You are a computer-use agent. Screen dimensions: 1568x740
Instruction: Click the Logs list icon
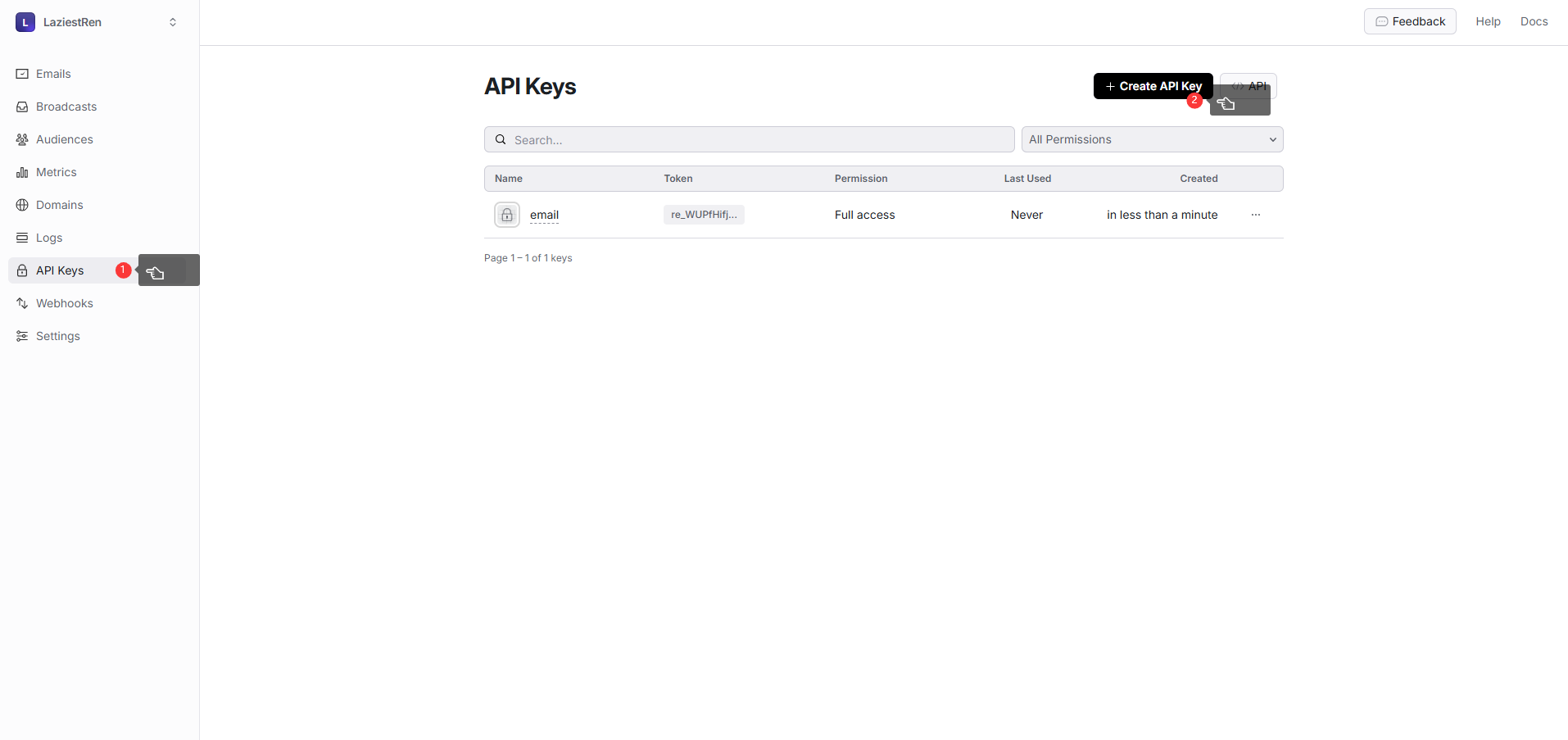[x=22, y=238]
